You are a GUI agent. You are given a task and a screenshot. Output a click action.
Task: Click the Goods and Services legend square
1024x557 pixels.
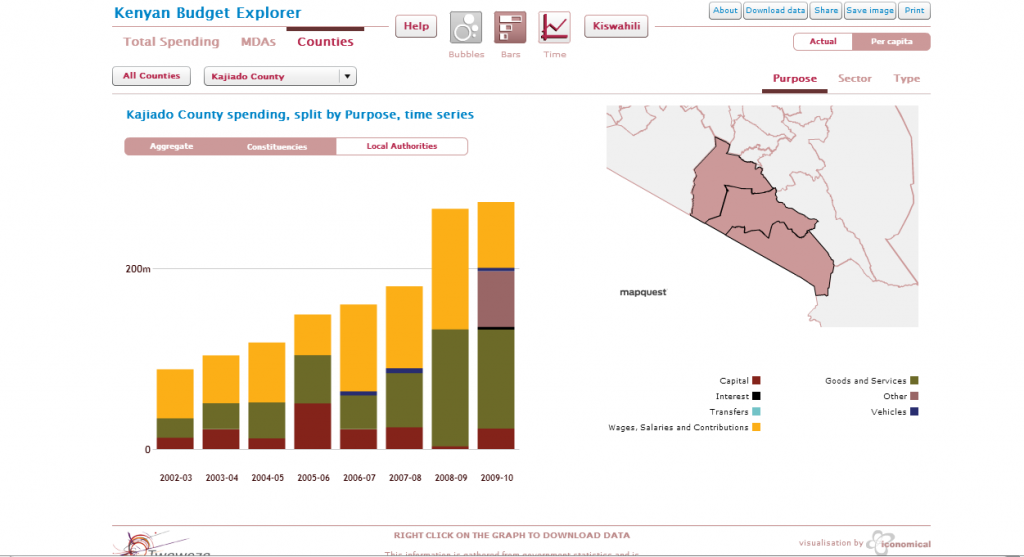[914, 381]
